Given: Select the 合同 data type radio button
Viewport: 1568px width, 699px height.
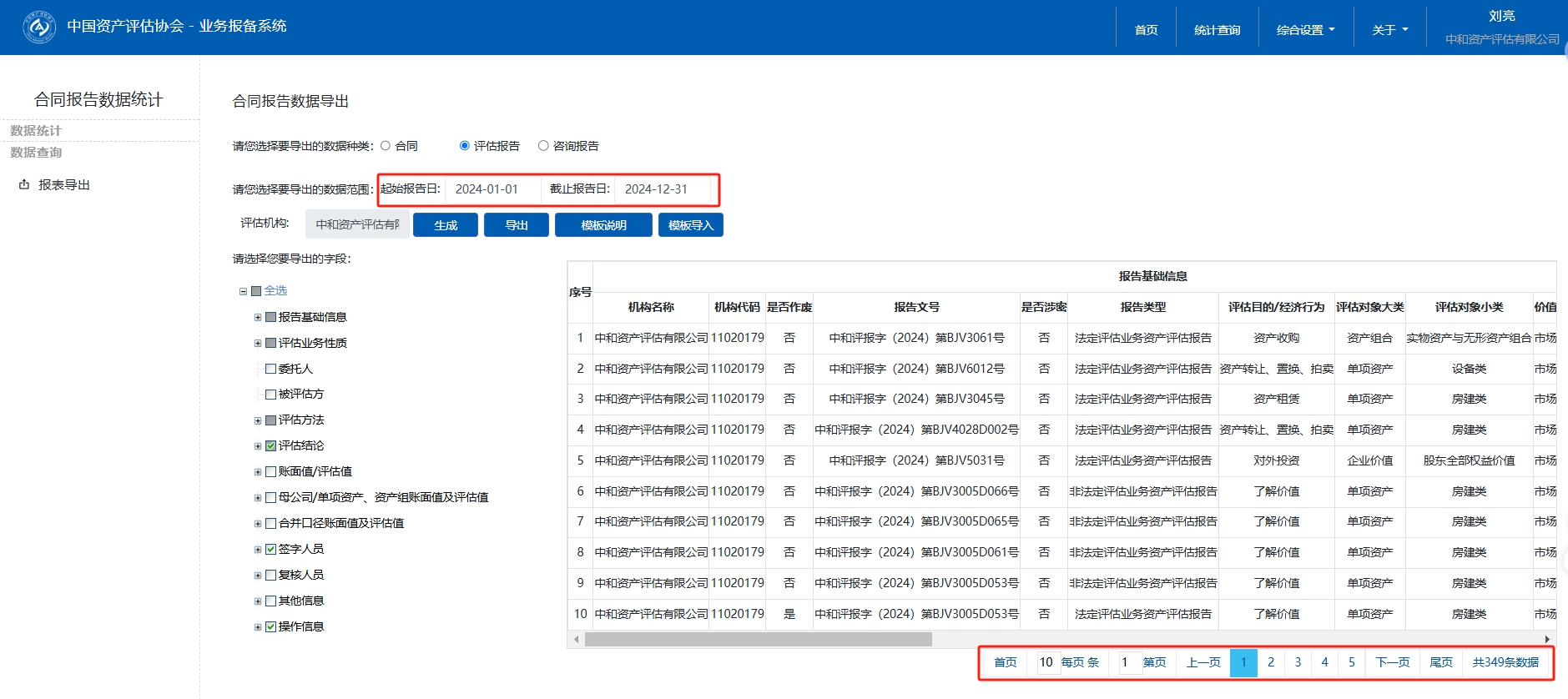Looking at the screenshot, I should coord(386,146).
